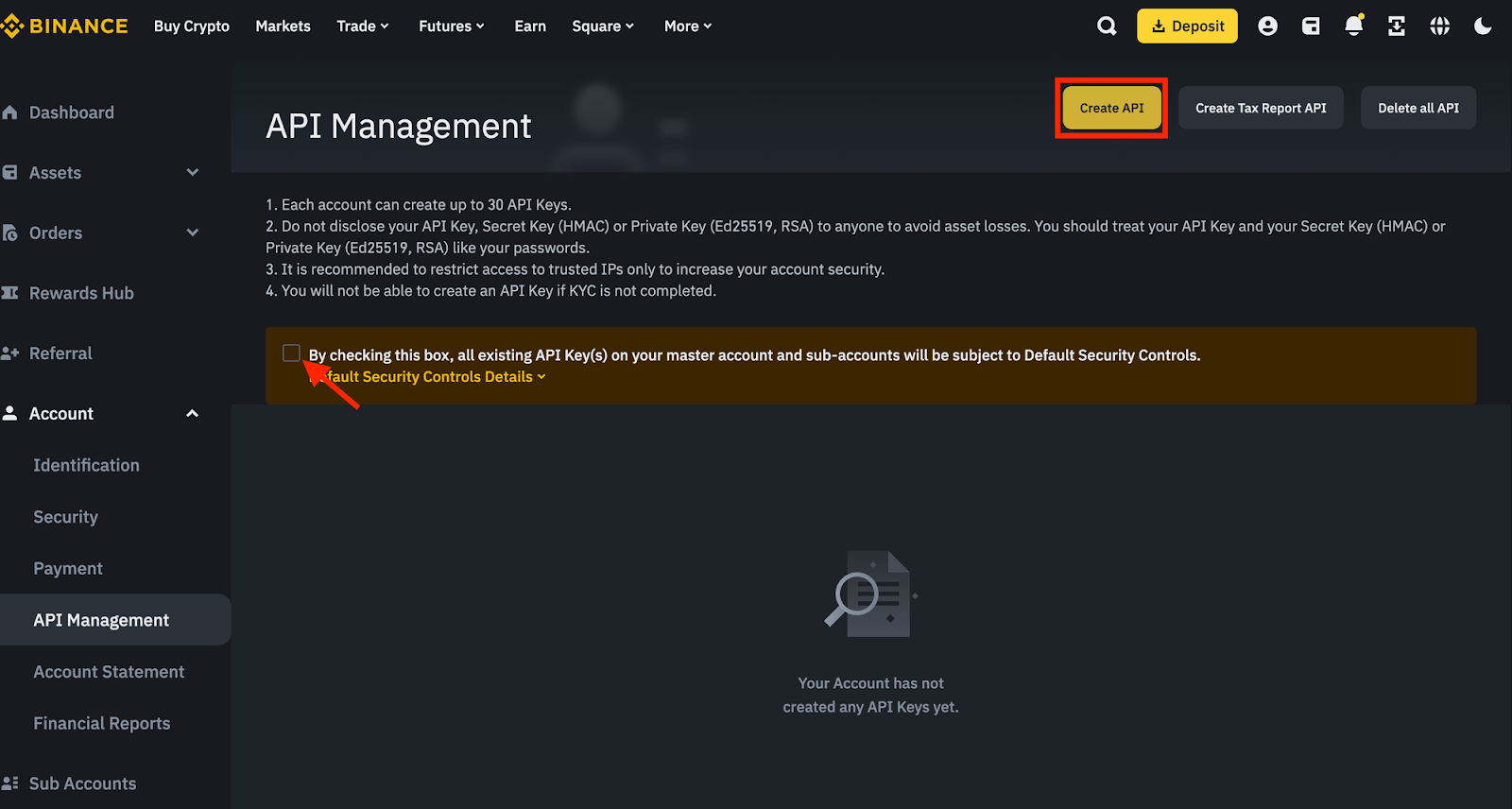Screen dimensions: 1512x809
Task: Click the Sub Accounts icon
Action: pos(9,783)
